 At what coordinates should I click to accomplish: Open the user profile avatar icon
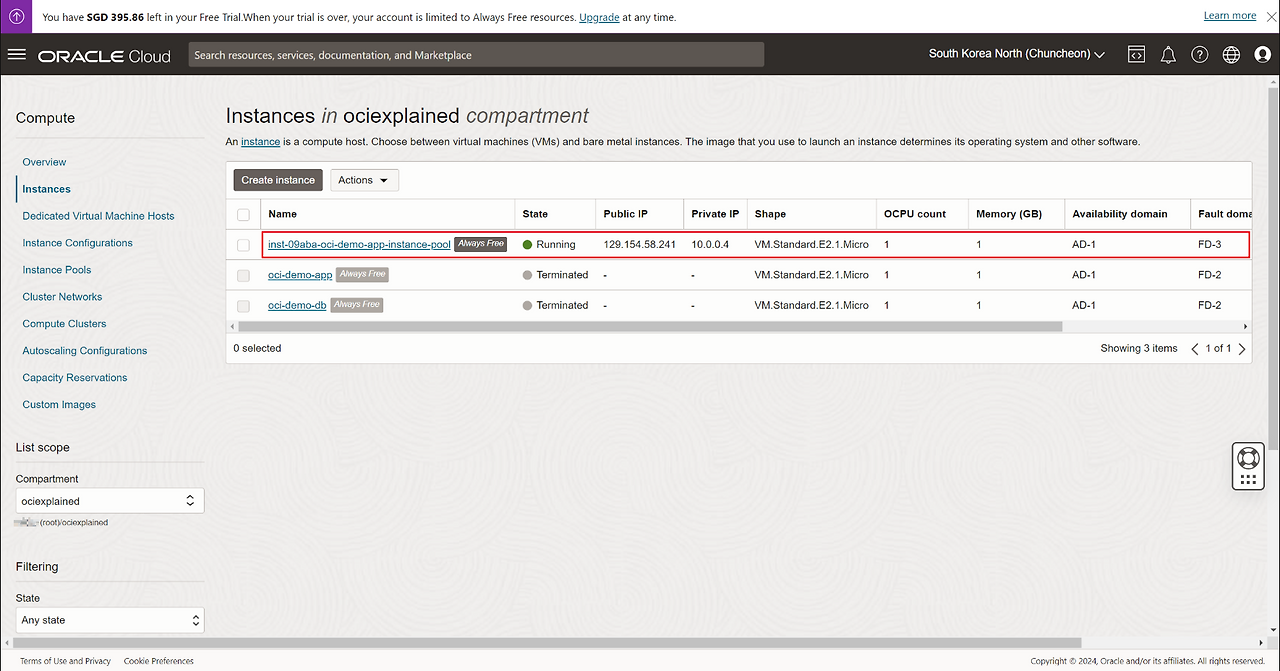(1262, 54)
